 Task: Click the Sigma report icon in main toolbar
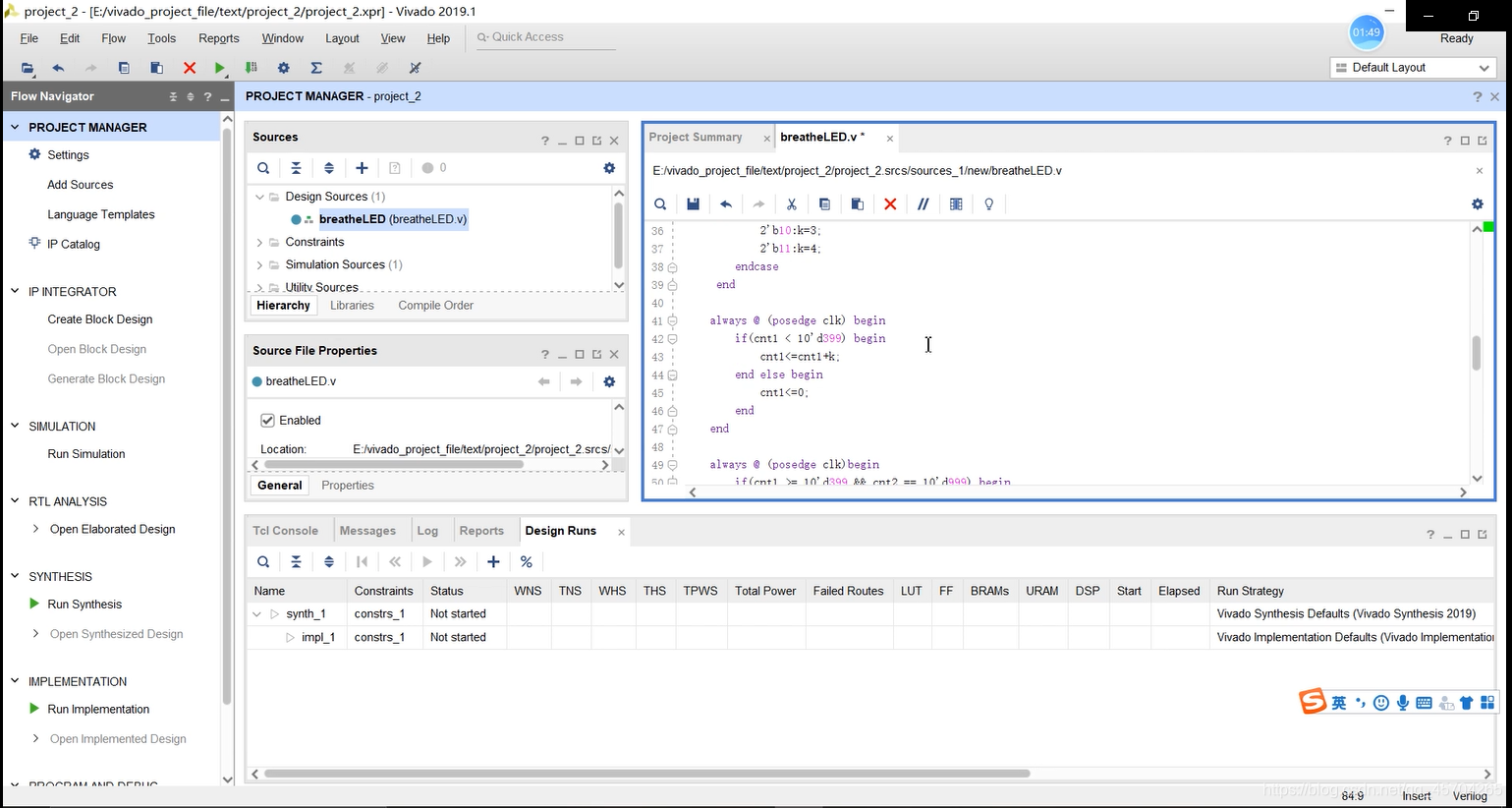[x=316, y=68]
